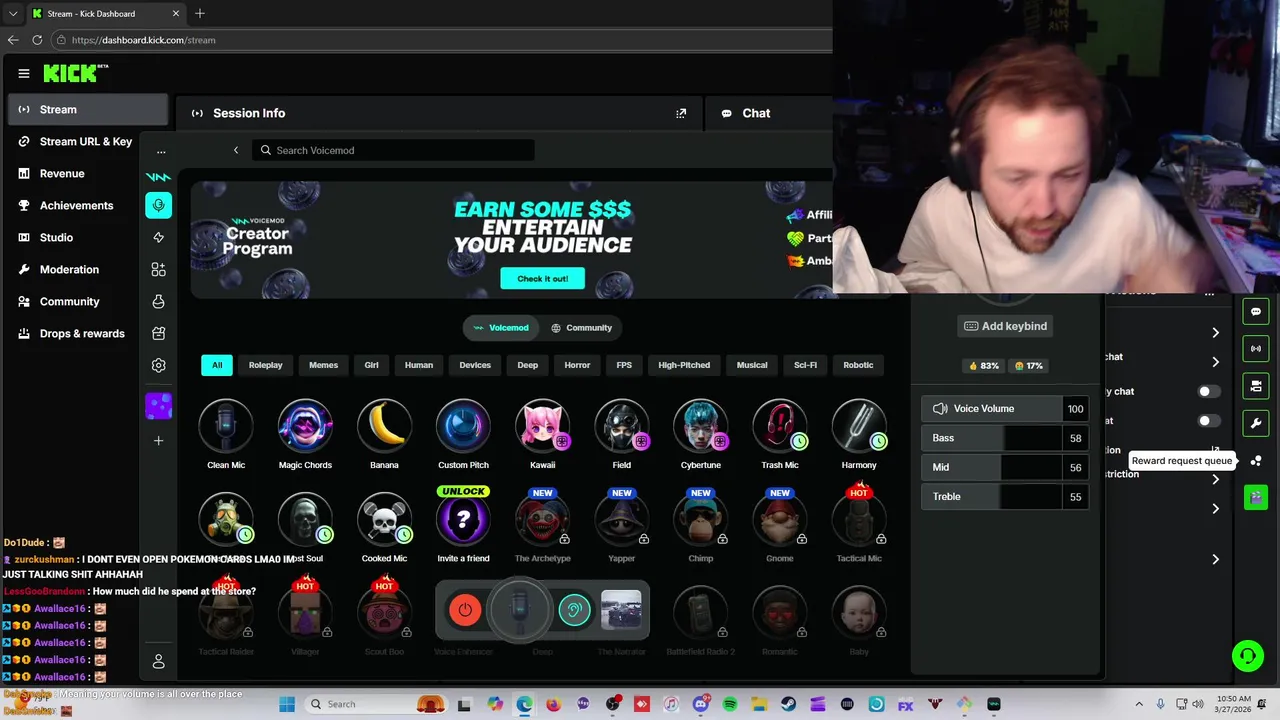This screenshot has width=1280, height=720.
Task: Go back with Voicemod arrow
Action: 236,150
